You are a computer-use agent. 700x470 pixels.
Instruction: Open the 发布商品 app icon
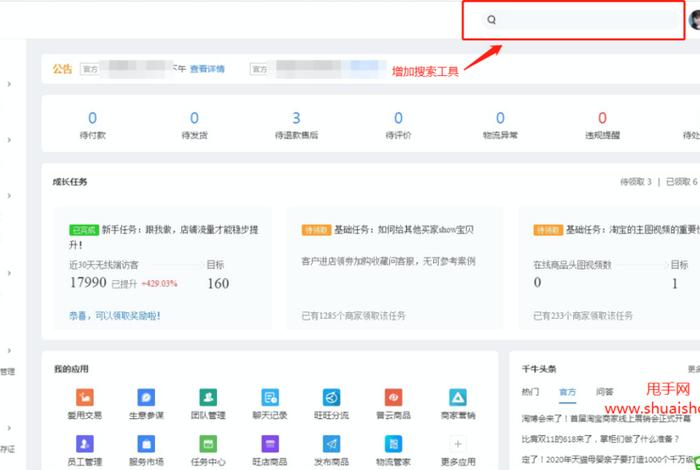[332, 444]
